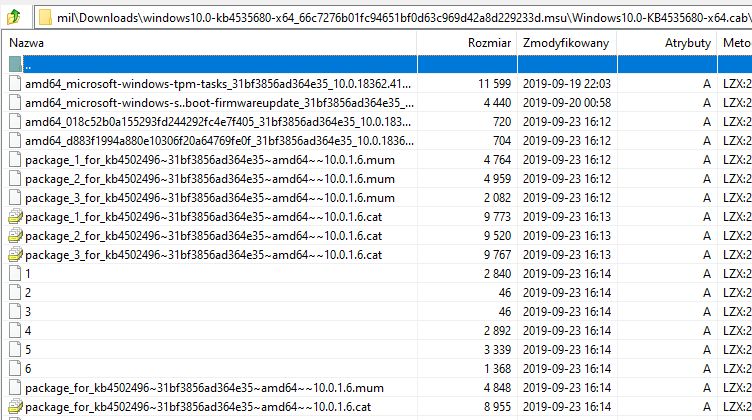Select the parent directory ".." row
Image resolution: width=752 pixels, height=420 pixels.
coord(376,64)
